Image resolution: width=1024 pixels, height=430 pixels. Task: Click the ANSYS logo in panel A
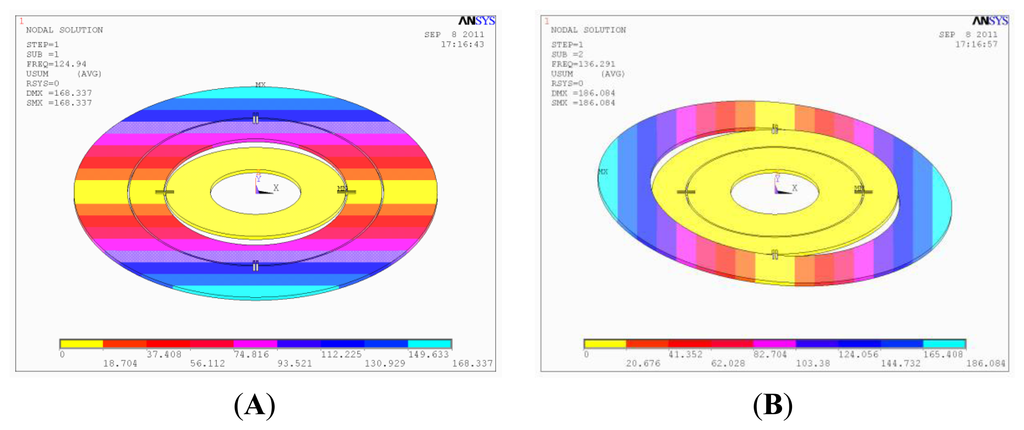[x=470, y=20]
